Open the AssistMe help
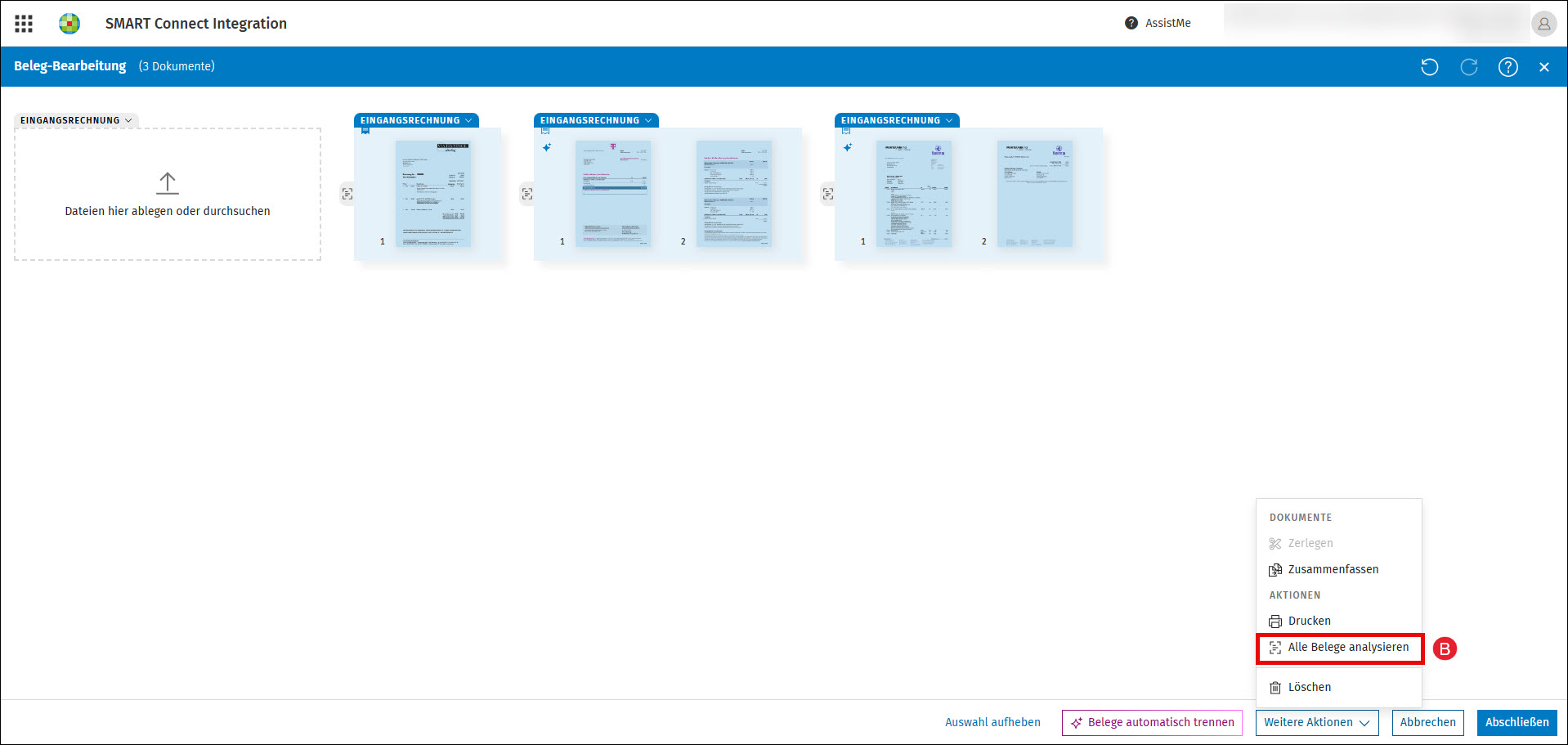 1158,23
